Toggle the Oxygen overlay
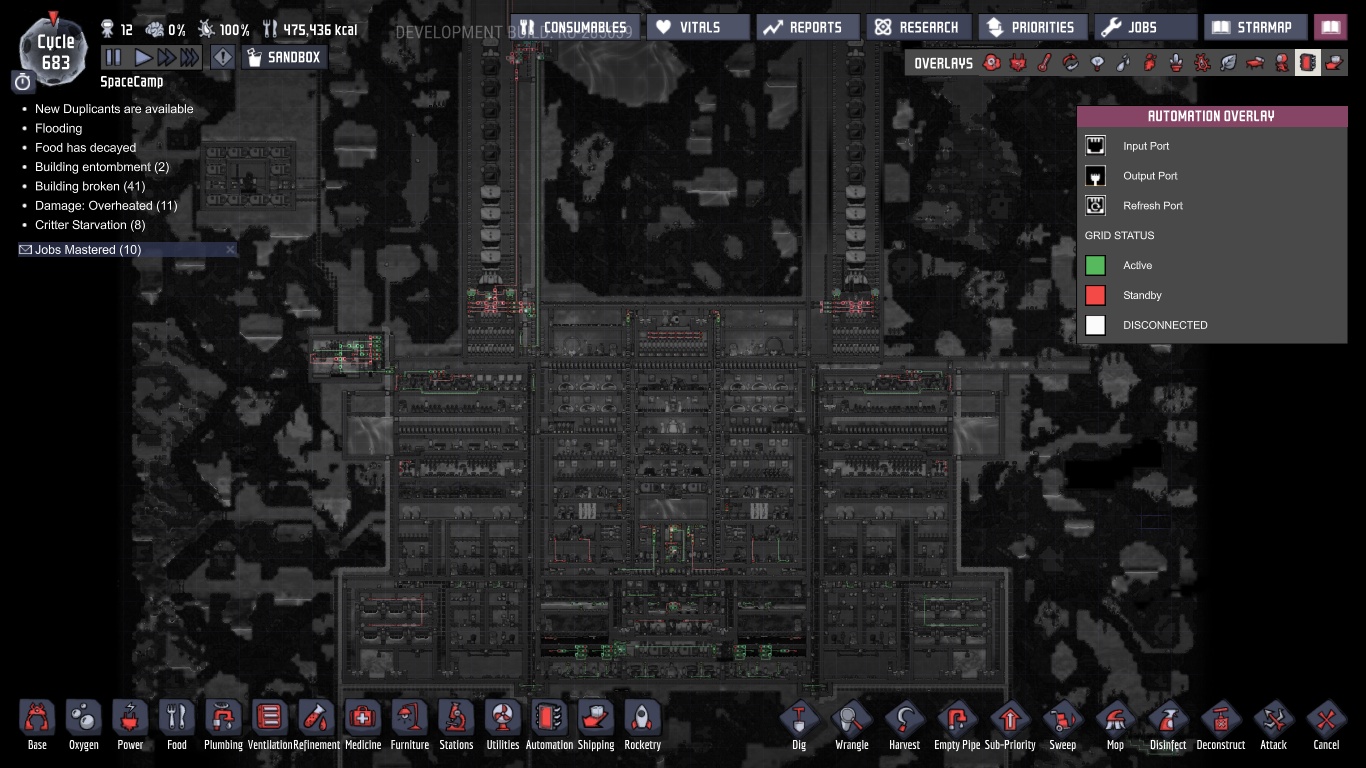Image resolution: width=1366 pixels, height=768 pixels. click(991, 63)
